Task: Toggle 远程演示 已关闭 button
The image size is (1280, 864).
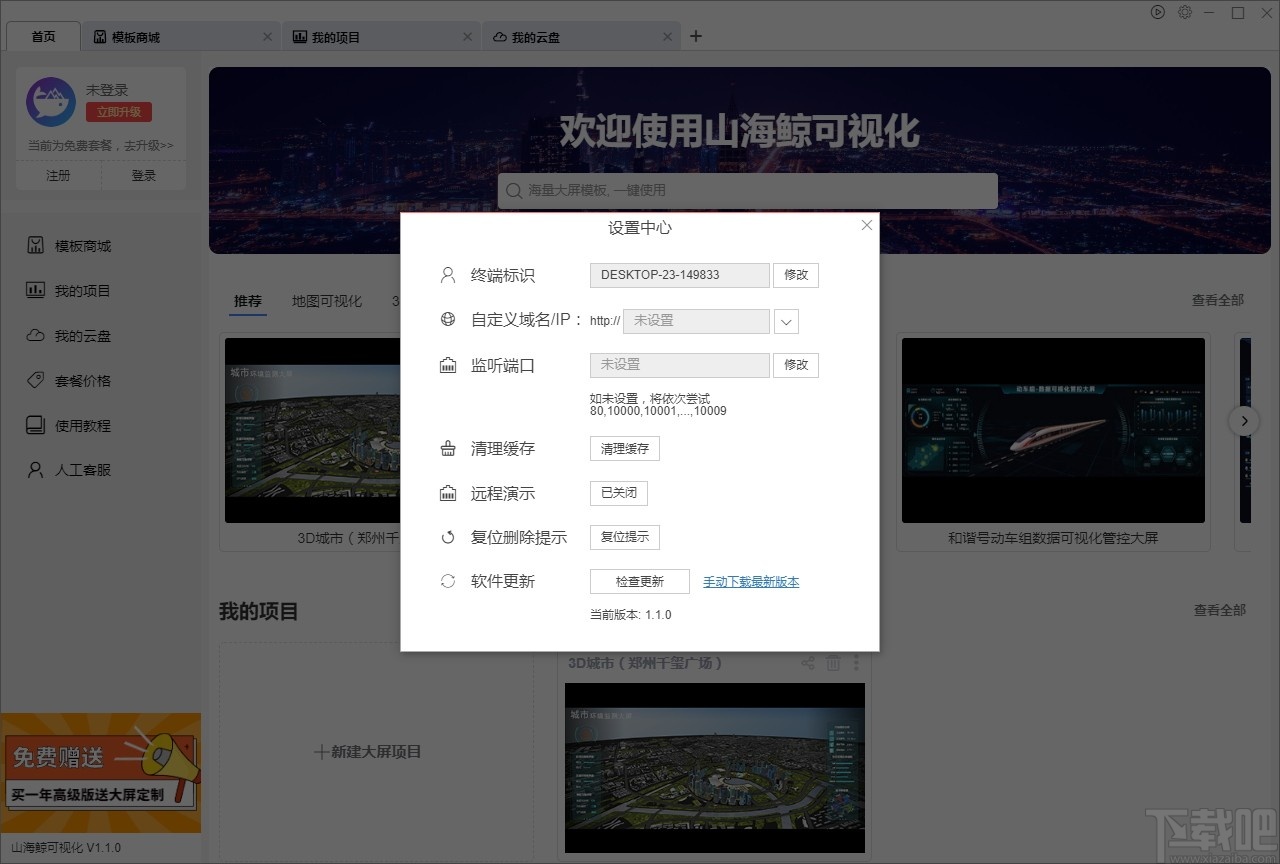Action: (x=619, y=493)
